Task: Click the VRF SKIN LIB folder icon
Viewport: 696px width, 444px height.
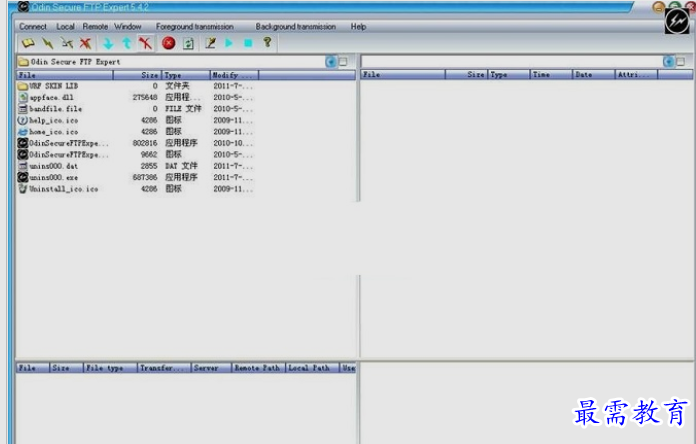Action: coord(23,86)
